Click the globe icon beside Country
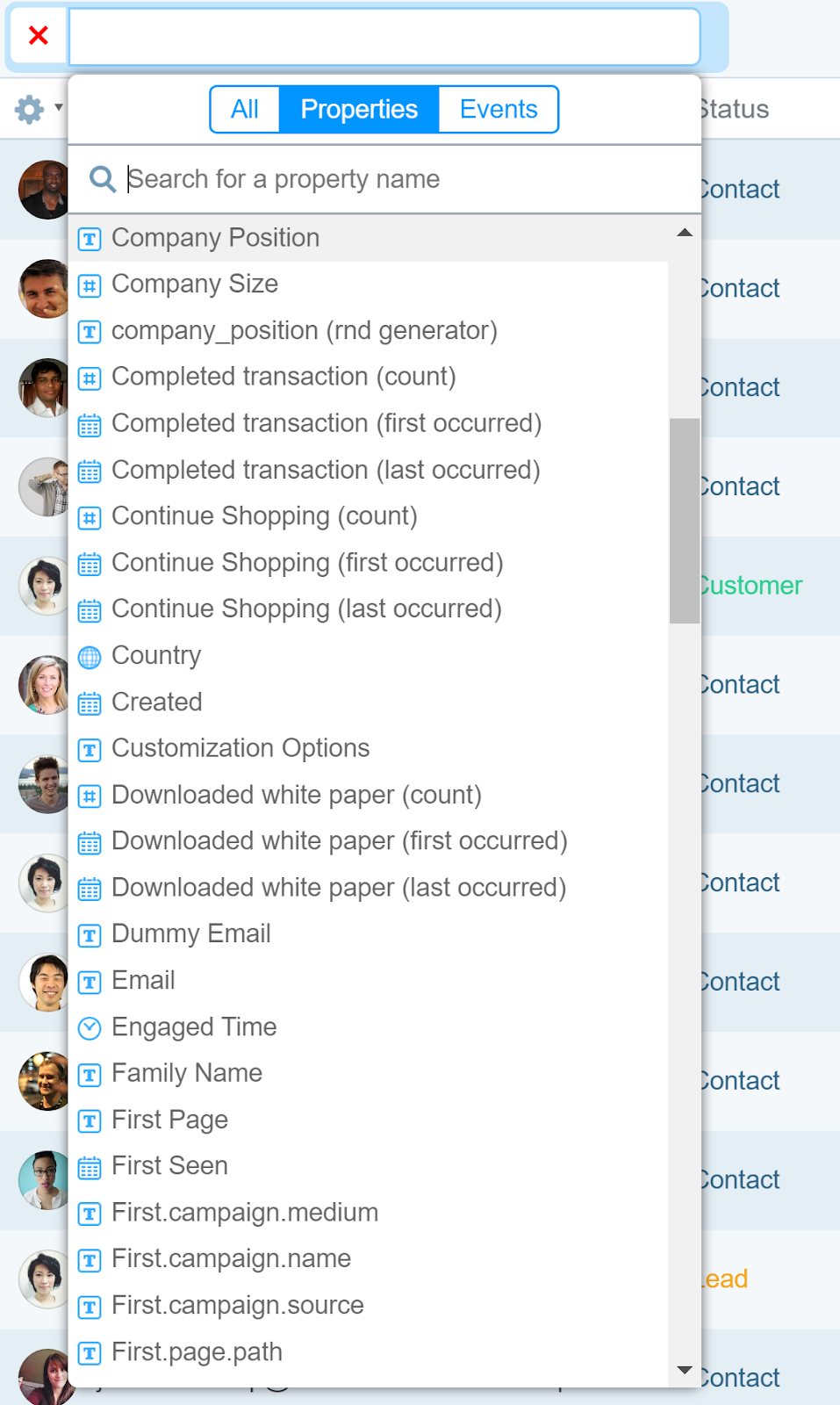 tap(90, 657)
